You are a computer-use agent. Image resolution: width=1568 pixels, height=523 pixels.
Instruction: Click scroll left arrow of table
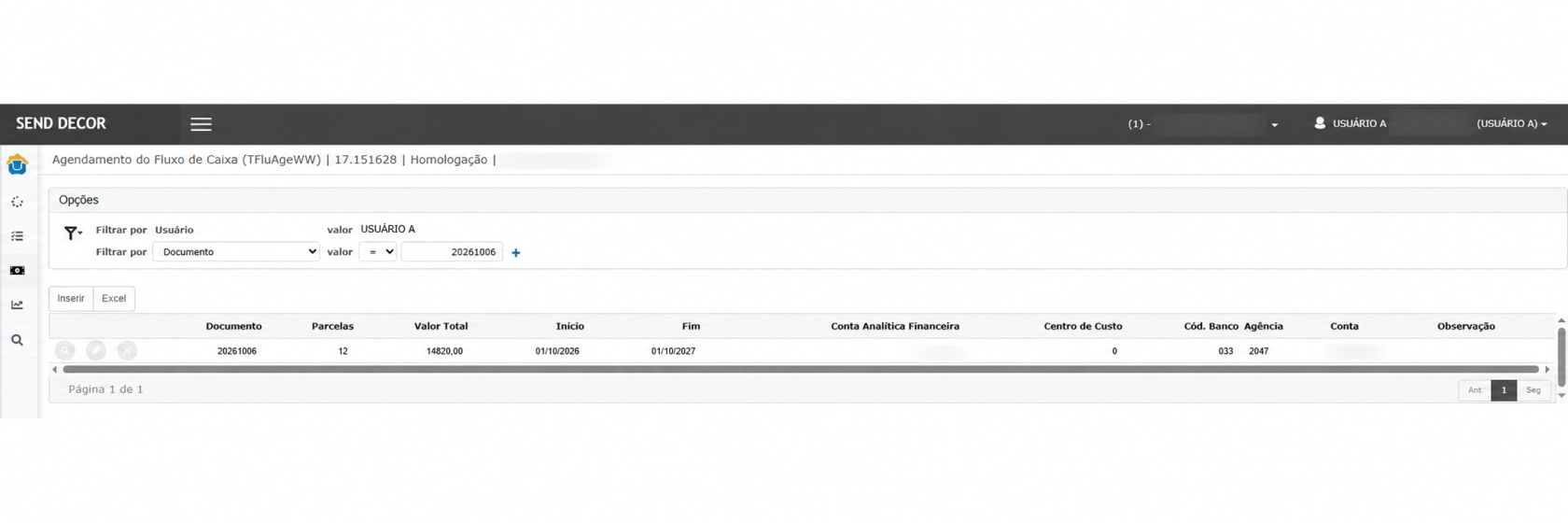tap(54, 370)
